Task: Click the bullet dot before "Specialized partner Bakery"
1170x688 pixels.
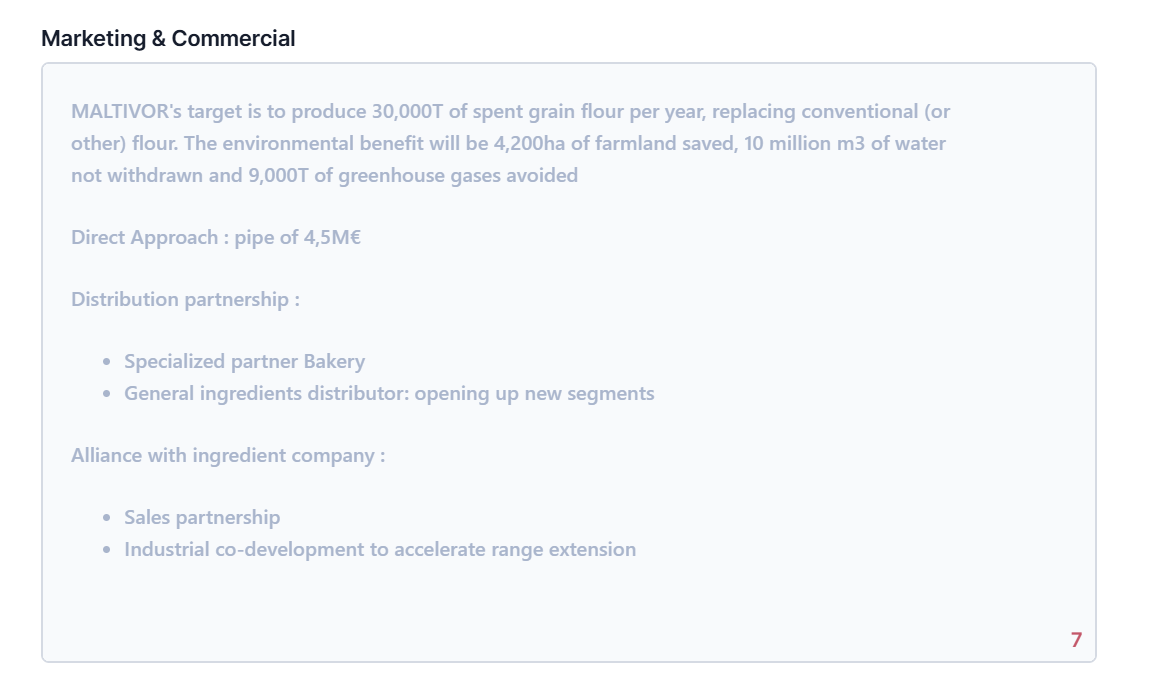Action: (x=107, y=363)
